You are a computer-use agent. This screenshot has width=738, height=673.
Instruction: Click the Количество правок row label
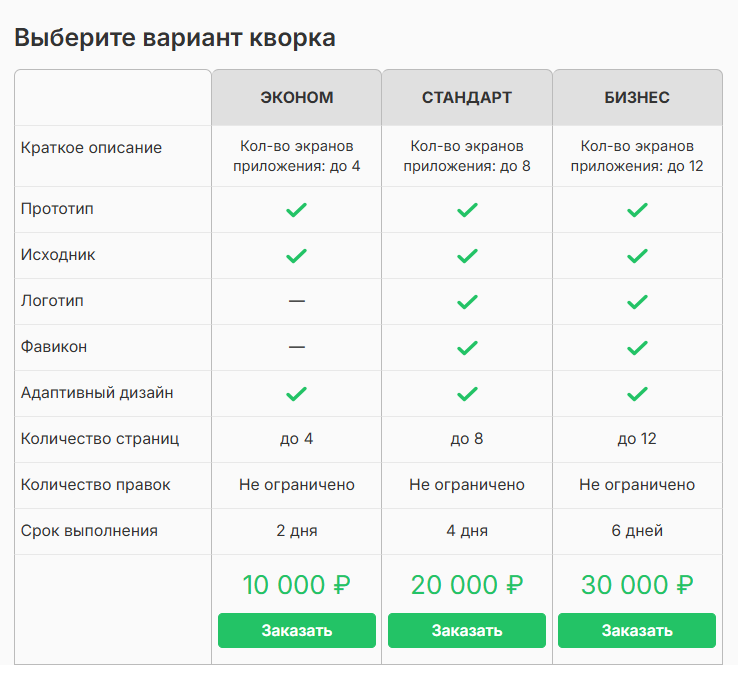pyautogui.click(x=95, y=485)
